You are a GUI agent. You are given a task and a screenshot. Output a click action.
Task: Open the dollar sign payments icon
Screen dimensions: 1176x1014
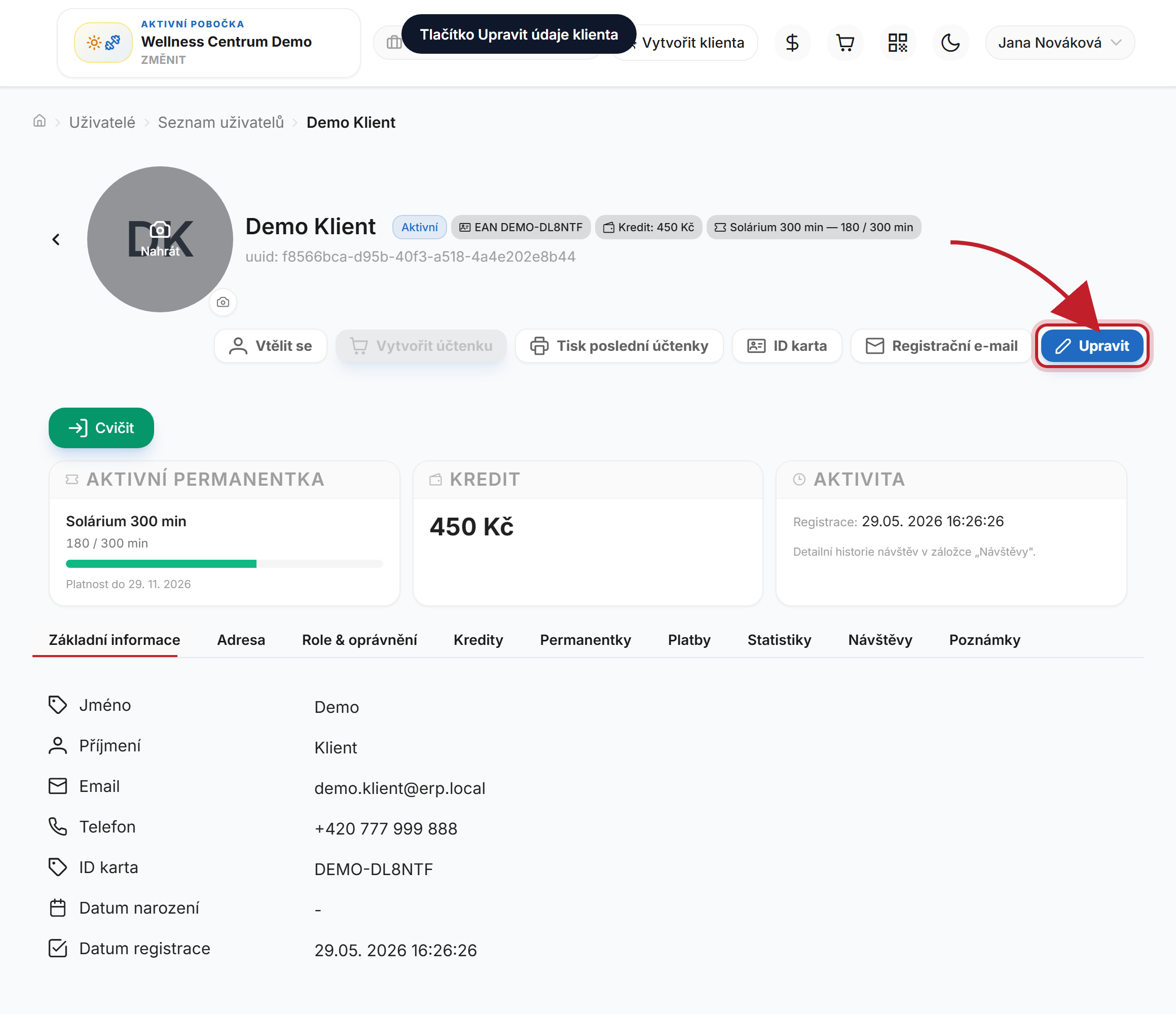[792, 43]
